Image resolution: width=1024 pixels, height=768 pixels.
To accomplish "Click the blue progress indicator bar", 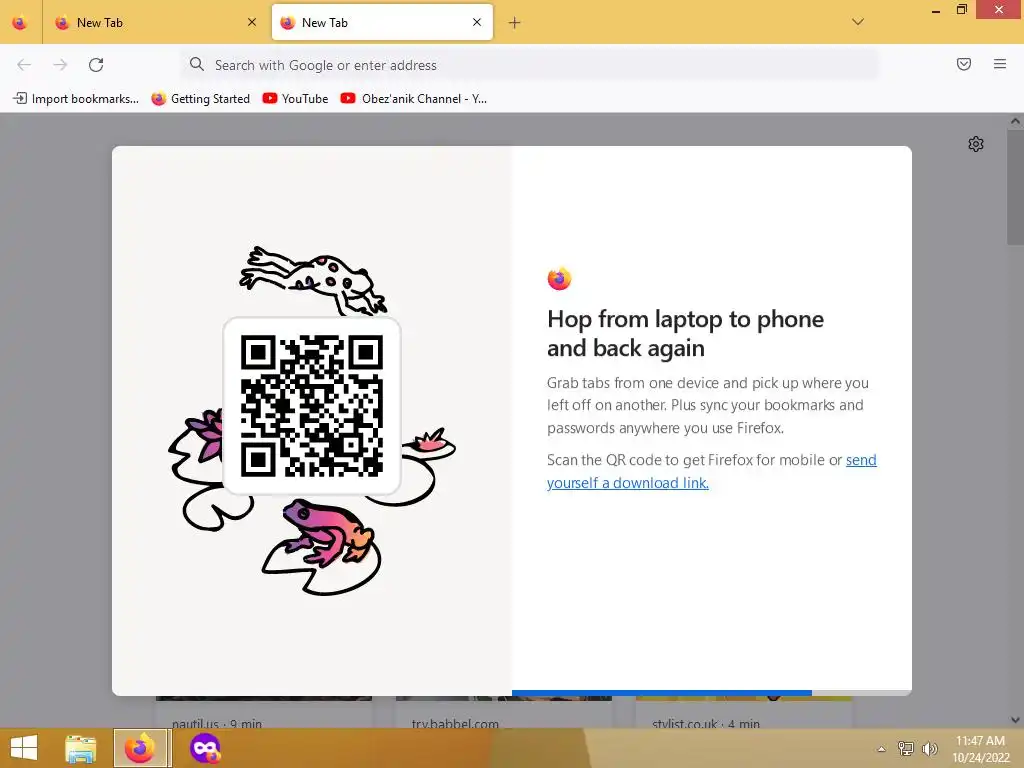I will tap(662, 692).
